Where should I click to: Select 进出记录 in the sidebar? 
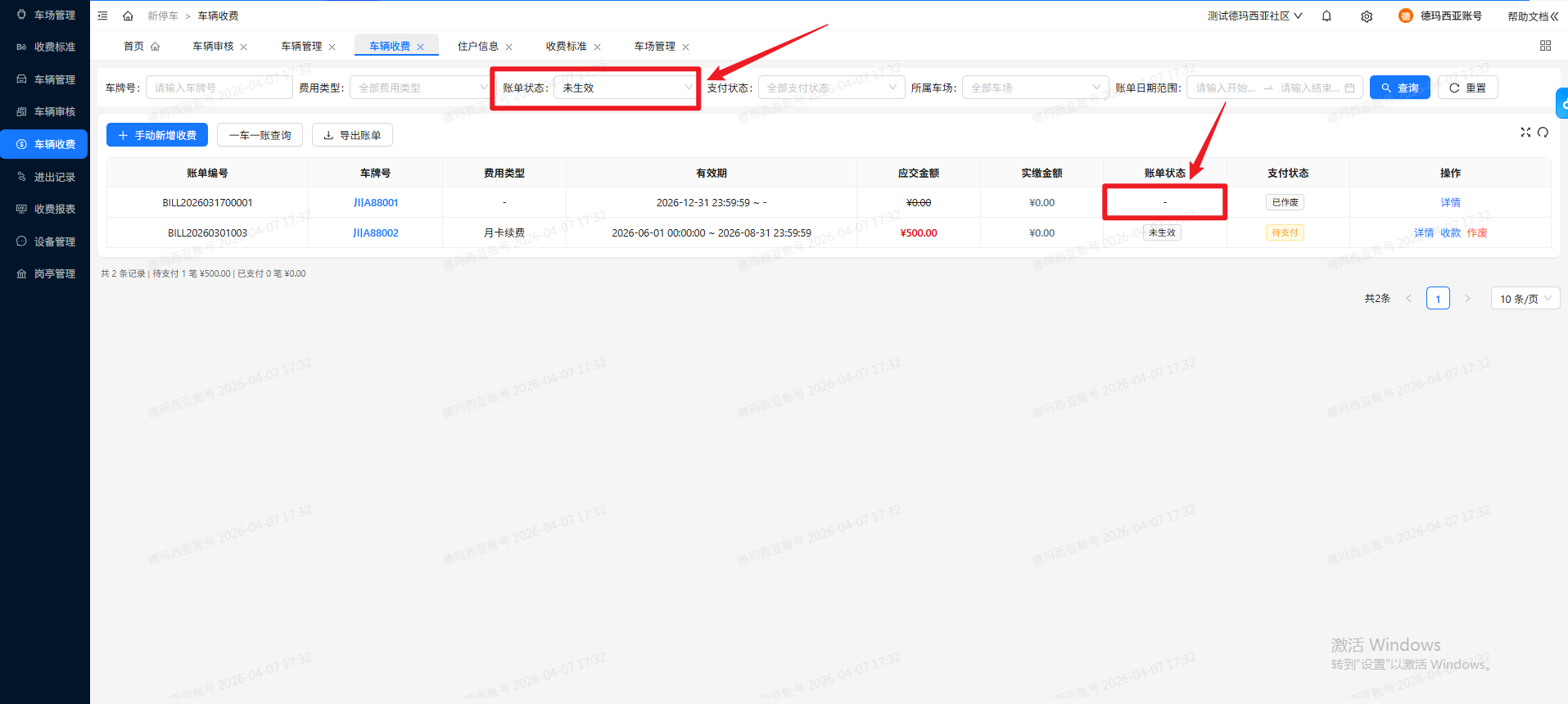[x=54, y=177]
